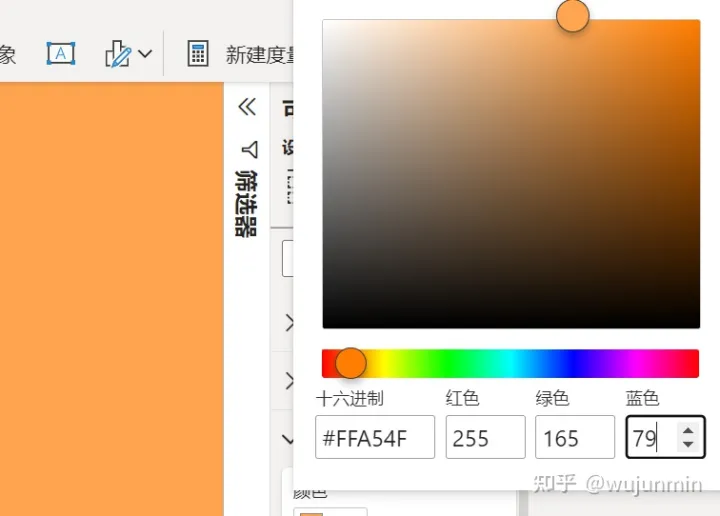Collapse the filter pane with double chevron
720x516 pixels.
pos(247,107)
